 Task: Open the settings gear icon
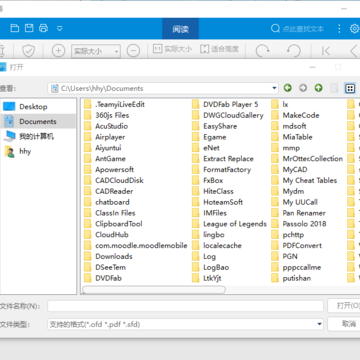(354, 29)
